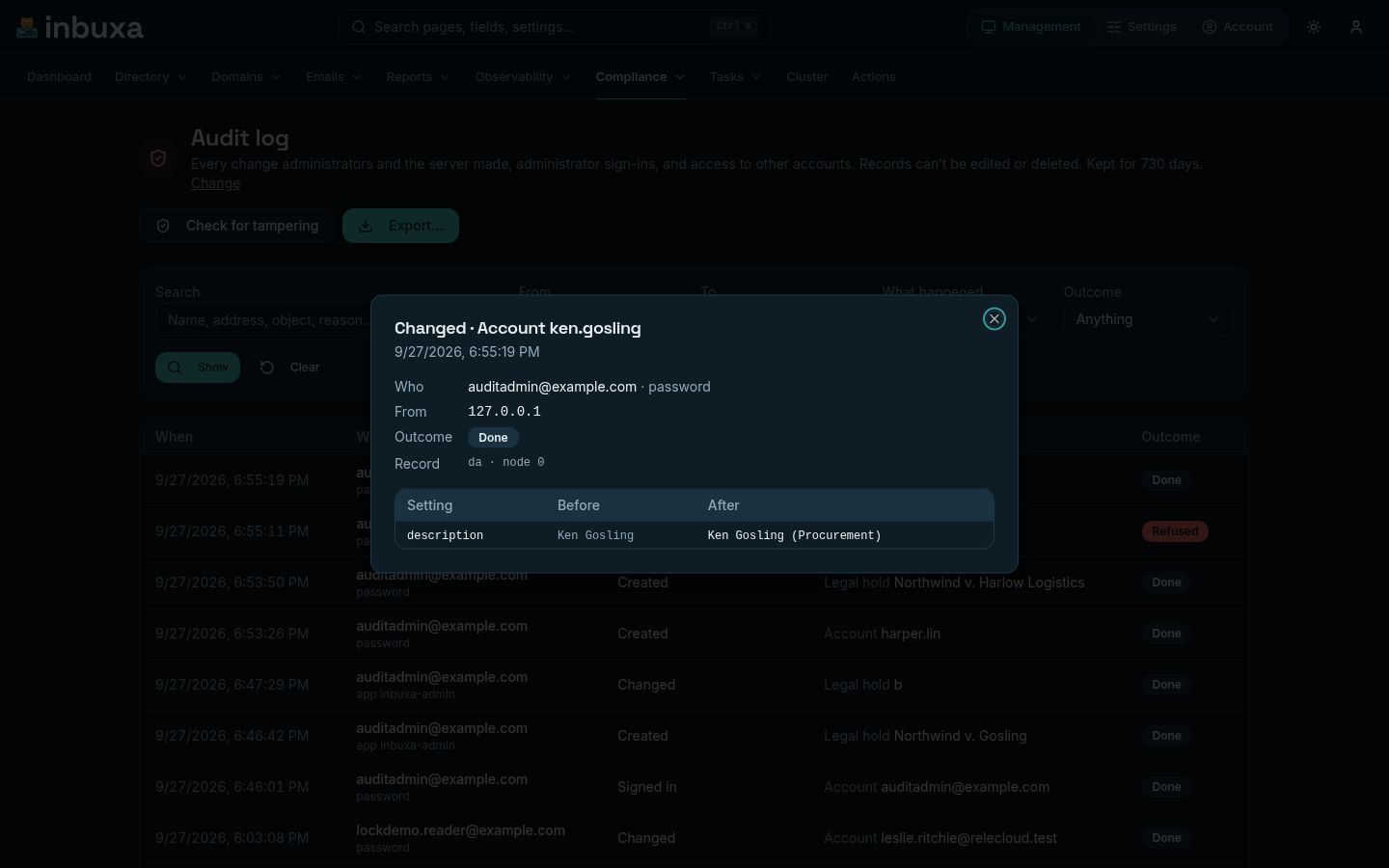Viewport: 1389px width, 868px height.
Task: Open Settings from the top bar
Action: [x=1142, y=27]
